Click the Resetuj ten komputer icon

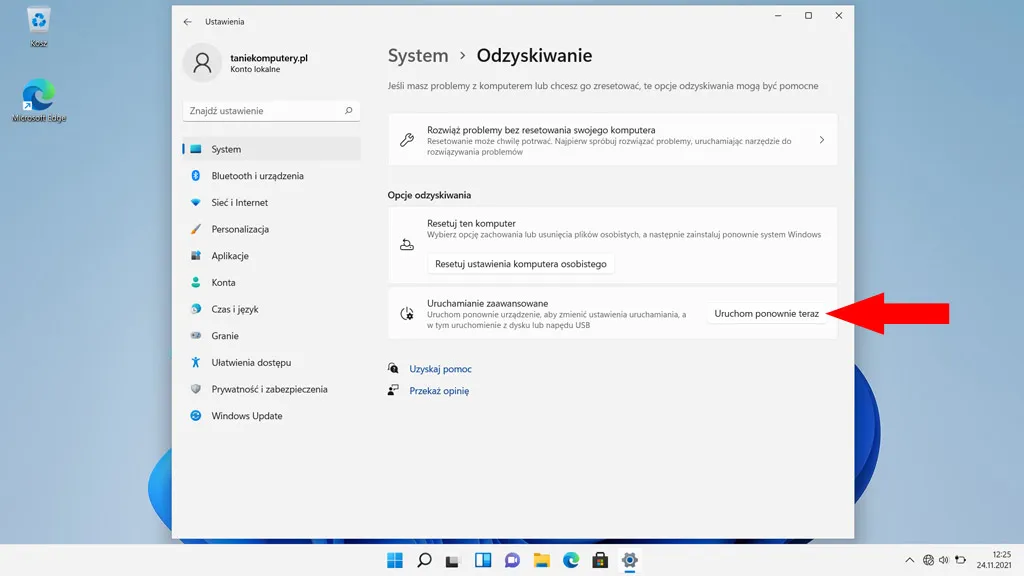click(407, 245)
